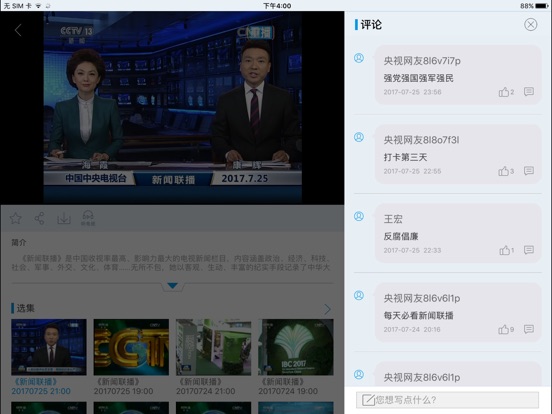Open the episode thumbnail 20170725 21:00
The height and width of the screenshot is (414, 552).
49,347
